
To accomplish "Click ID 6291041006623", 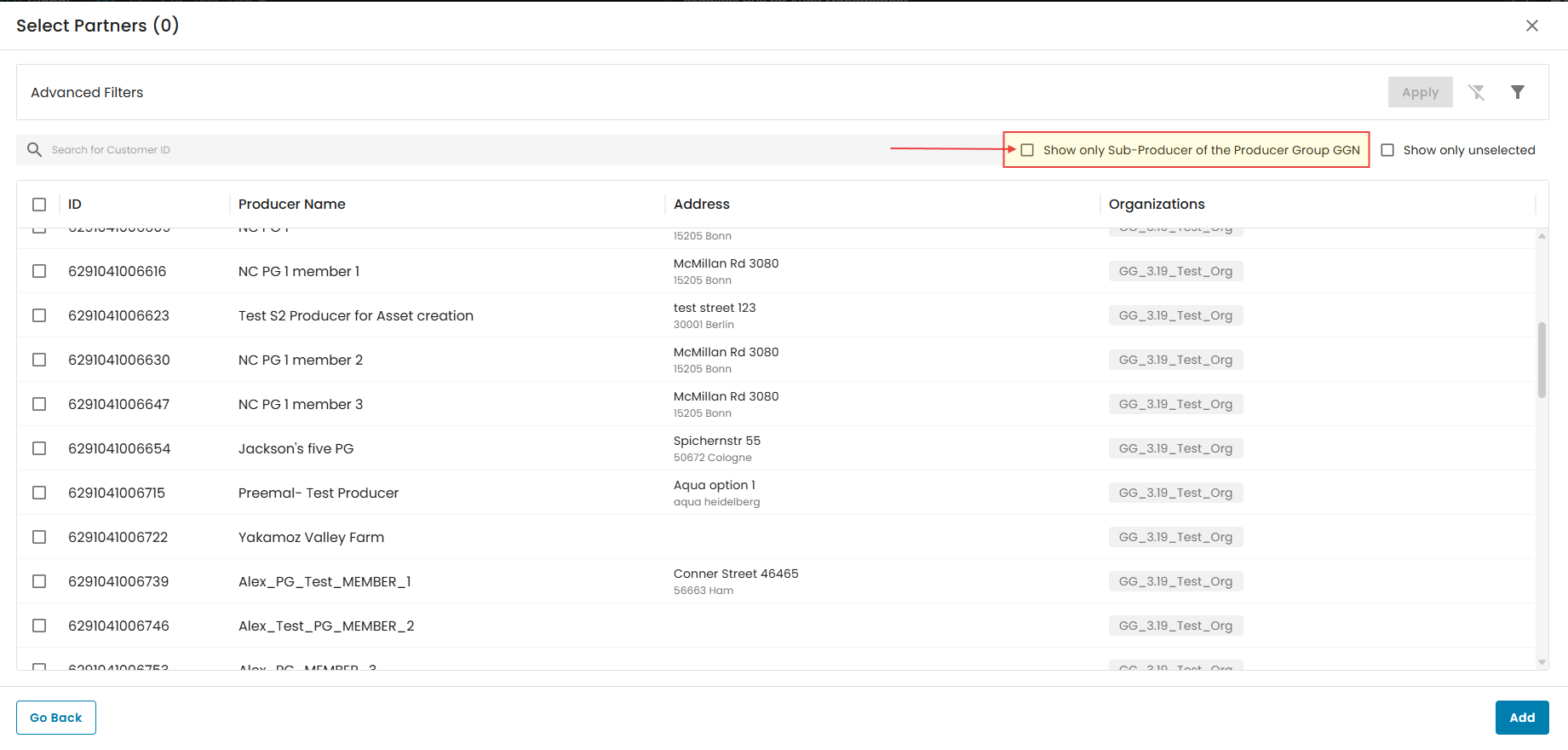I will 119,315.
